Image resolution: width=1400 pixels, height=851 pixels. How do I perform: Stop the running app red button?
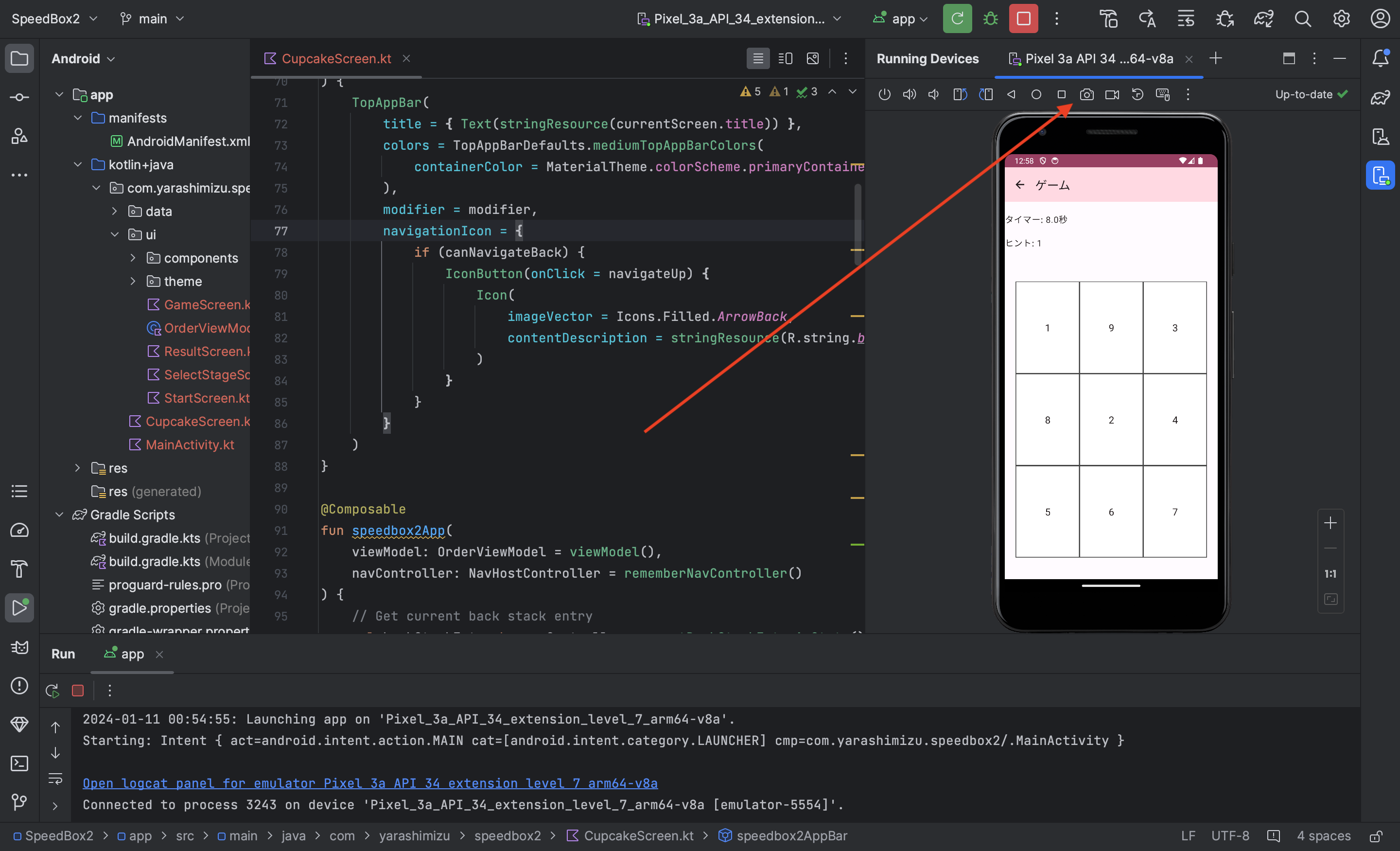(x=1023, y=19)
